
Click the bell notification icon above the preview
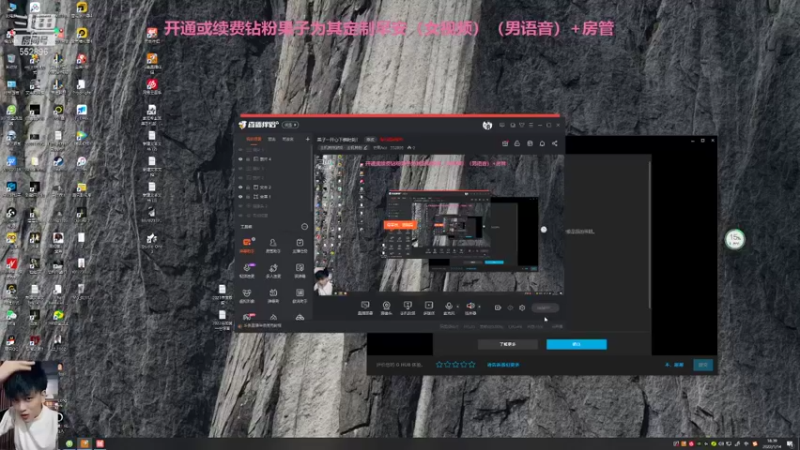pyautogui.click(x=542, y=144)
